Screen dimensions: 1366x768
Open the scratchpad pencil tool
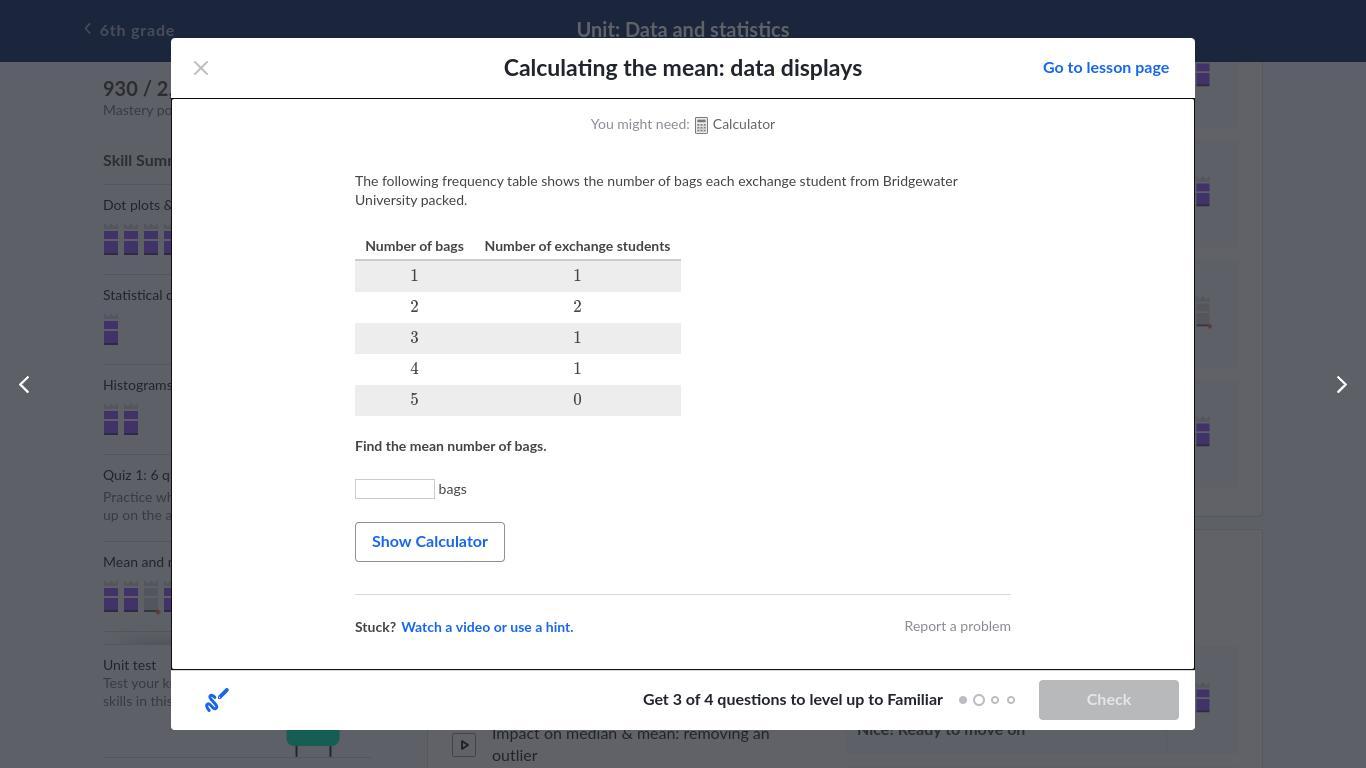217,700
